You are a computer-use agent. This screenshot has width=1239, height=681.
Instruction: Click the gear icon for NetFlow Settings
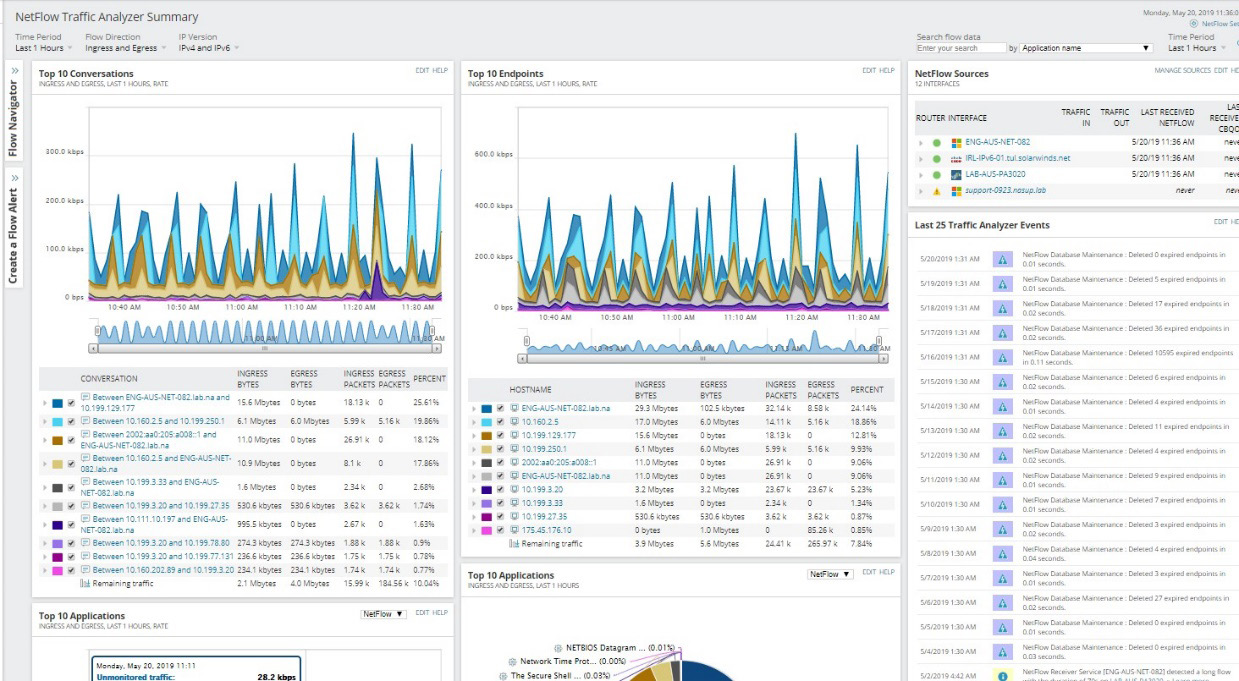point(1194,23)
